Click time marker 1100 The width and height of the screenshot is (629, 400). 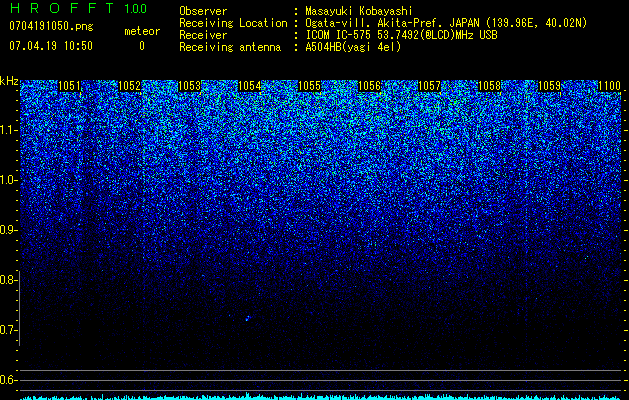point(609,86)
